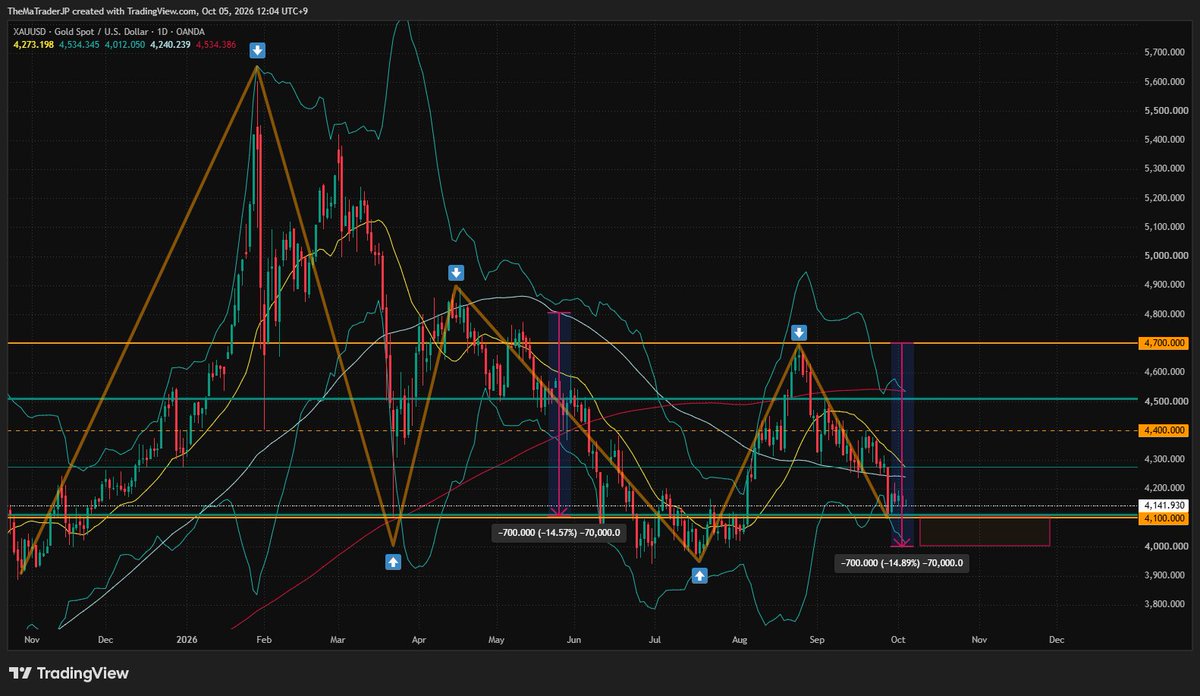Click 4,600.000 on the price axis
The height and width of the screenshot is (696, 1200).
1164,372
